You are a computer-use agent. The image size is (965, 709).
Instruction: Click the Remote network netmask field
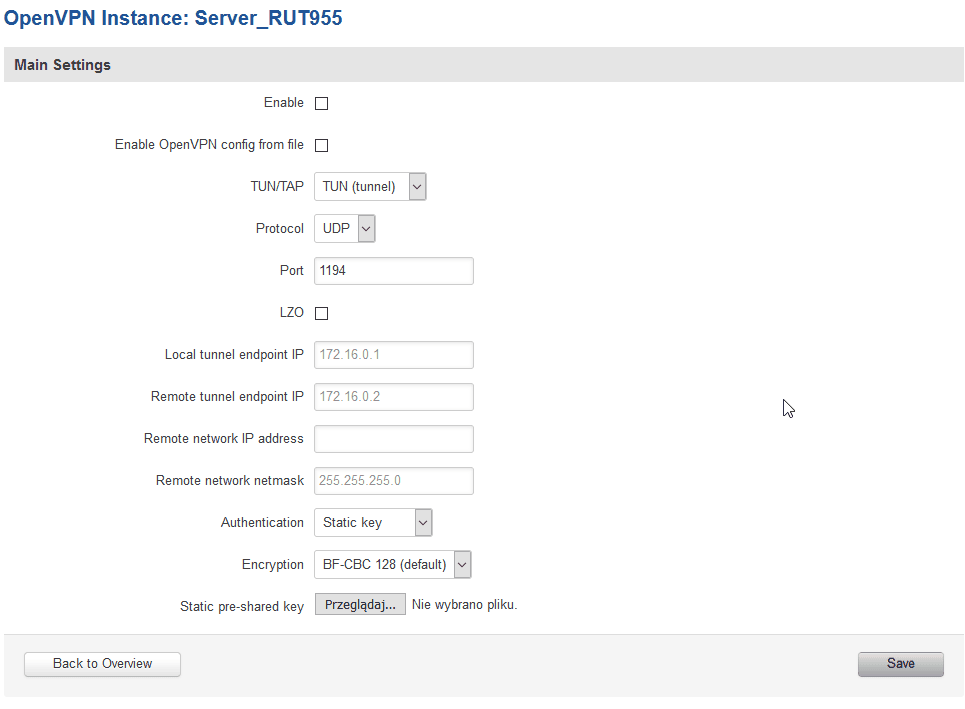pos(393,481)
